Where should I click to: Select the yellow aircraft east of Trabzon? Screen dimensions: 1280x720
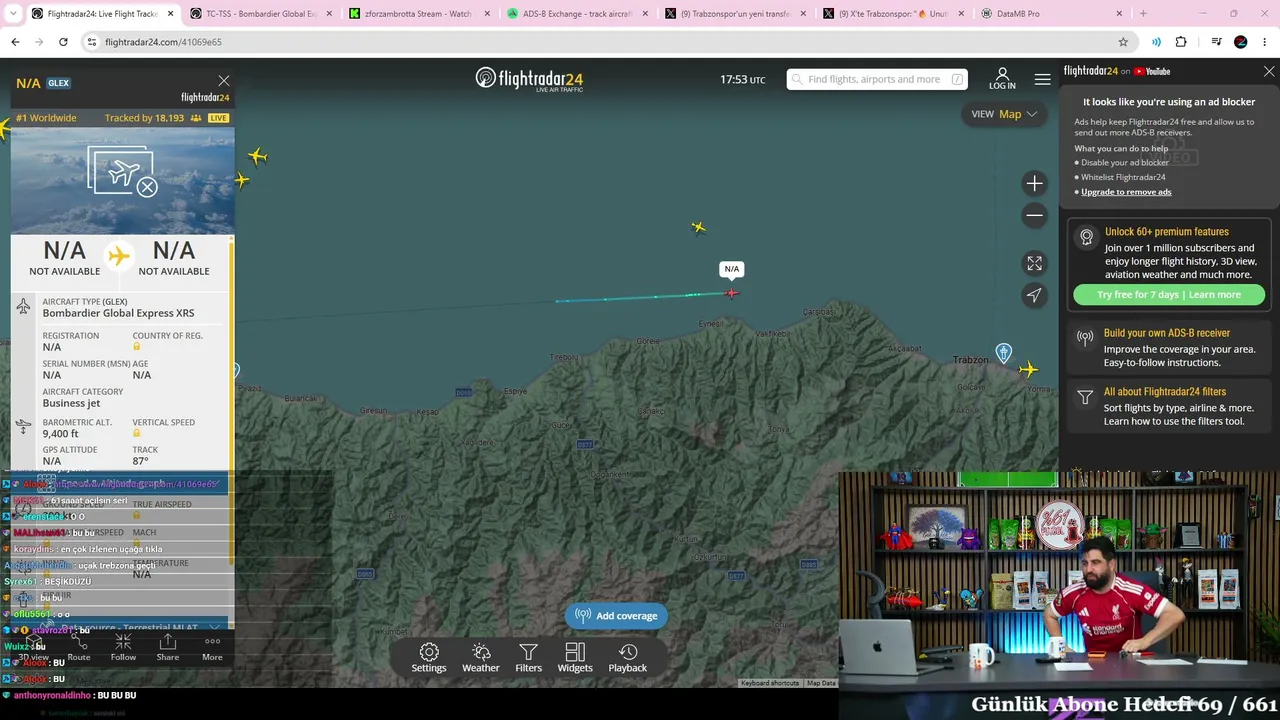pyautogui.click(x=1028, y=370)
